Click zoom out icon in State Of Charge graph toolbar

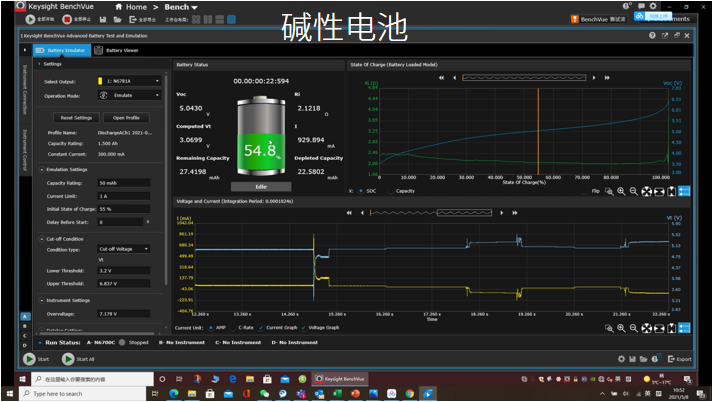(633, 191)
